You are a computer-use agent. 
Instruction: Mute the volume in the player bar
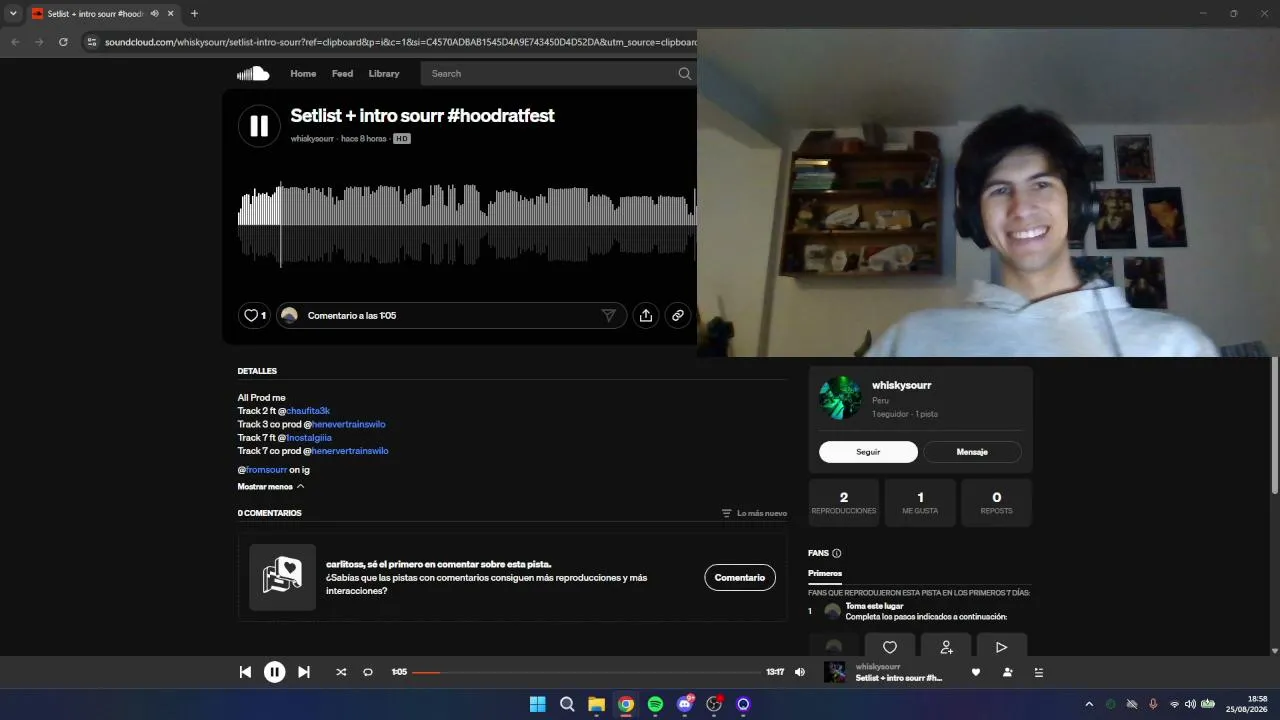800,672
